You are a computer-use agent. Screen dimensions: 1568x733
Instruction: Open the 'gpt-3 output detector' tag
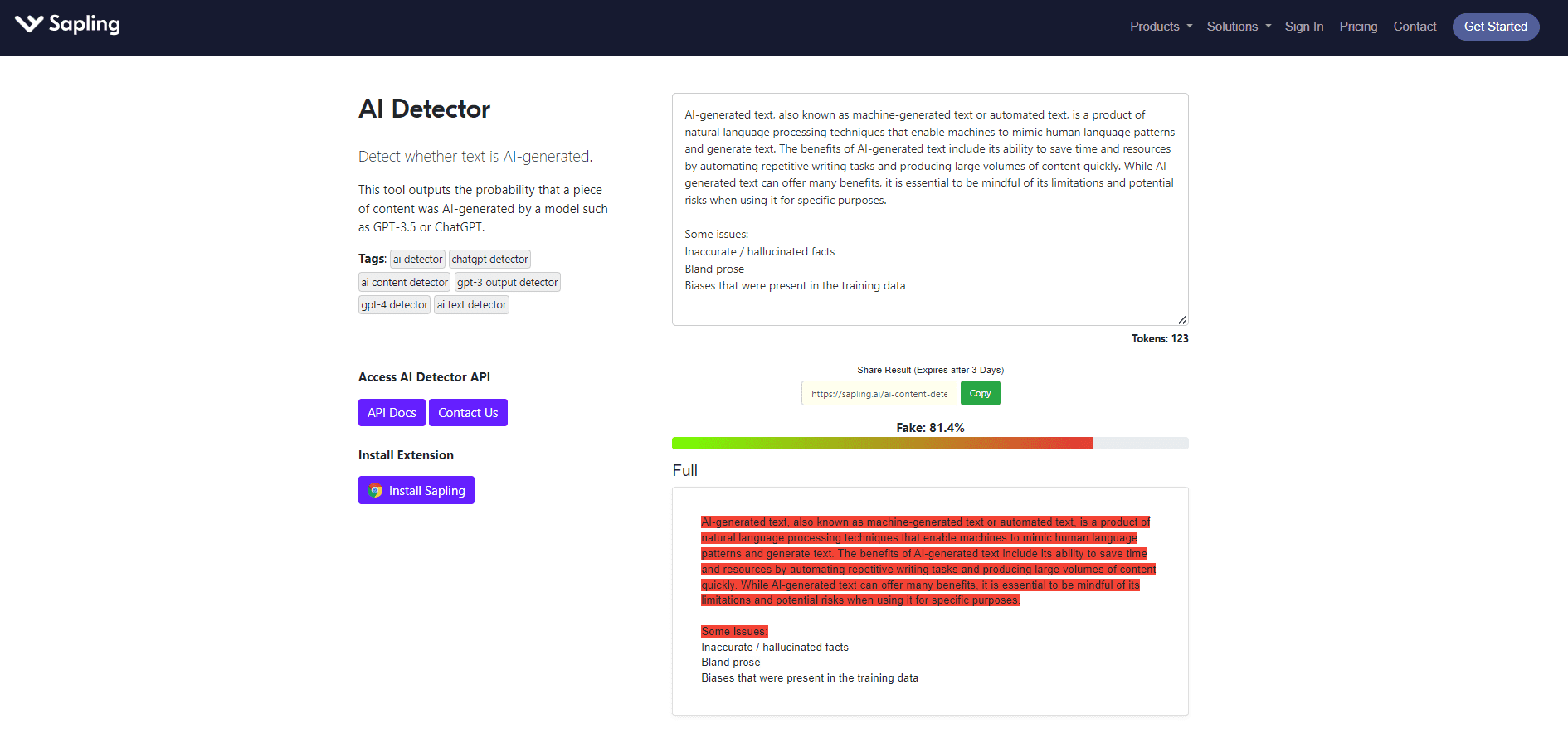click(507, 283)
